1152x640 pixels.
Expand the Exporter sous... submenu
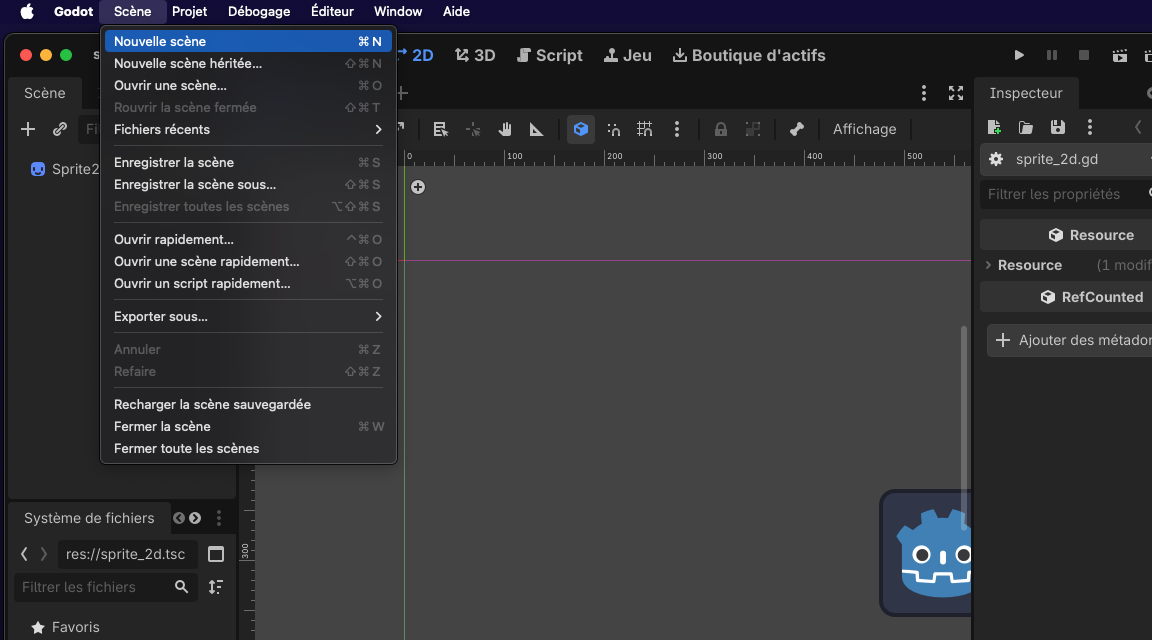(x=248, y=317)
